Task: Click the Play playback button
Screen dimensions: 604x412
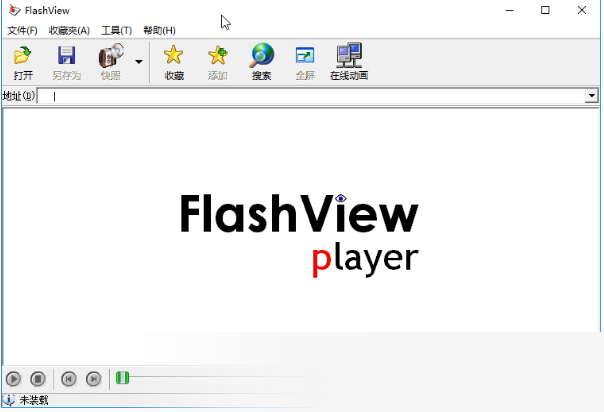Action: 13,379
